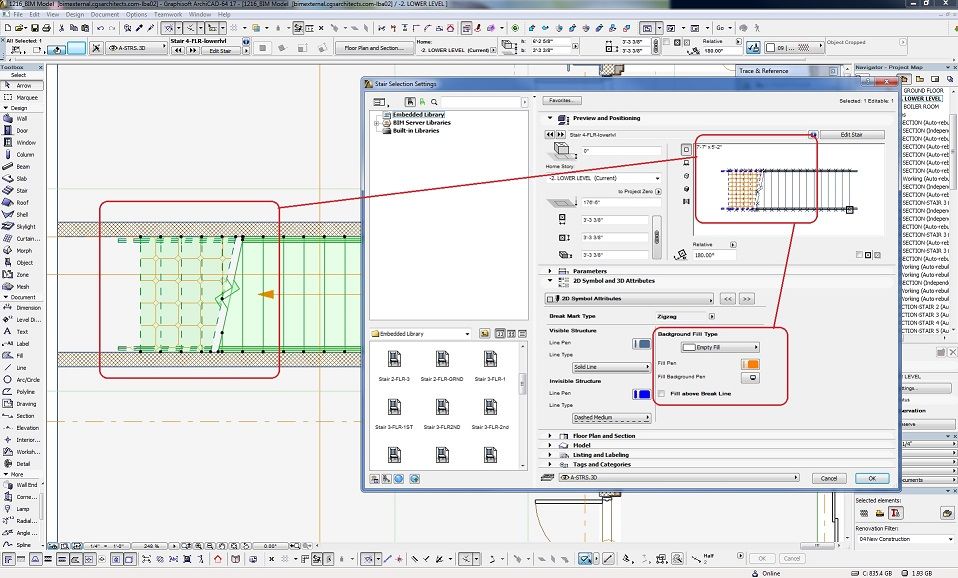Click the Curtain Wall tool
Image resolution: width=958 pixels, height=578 pixels.
(x=24, y=238)
